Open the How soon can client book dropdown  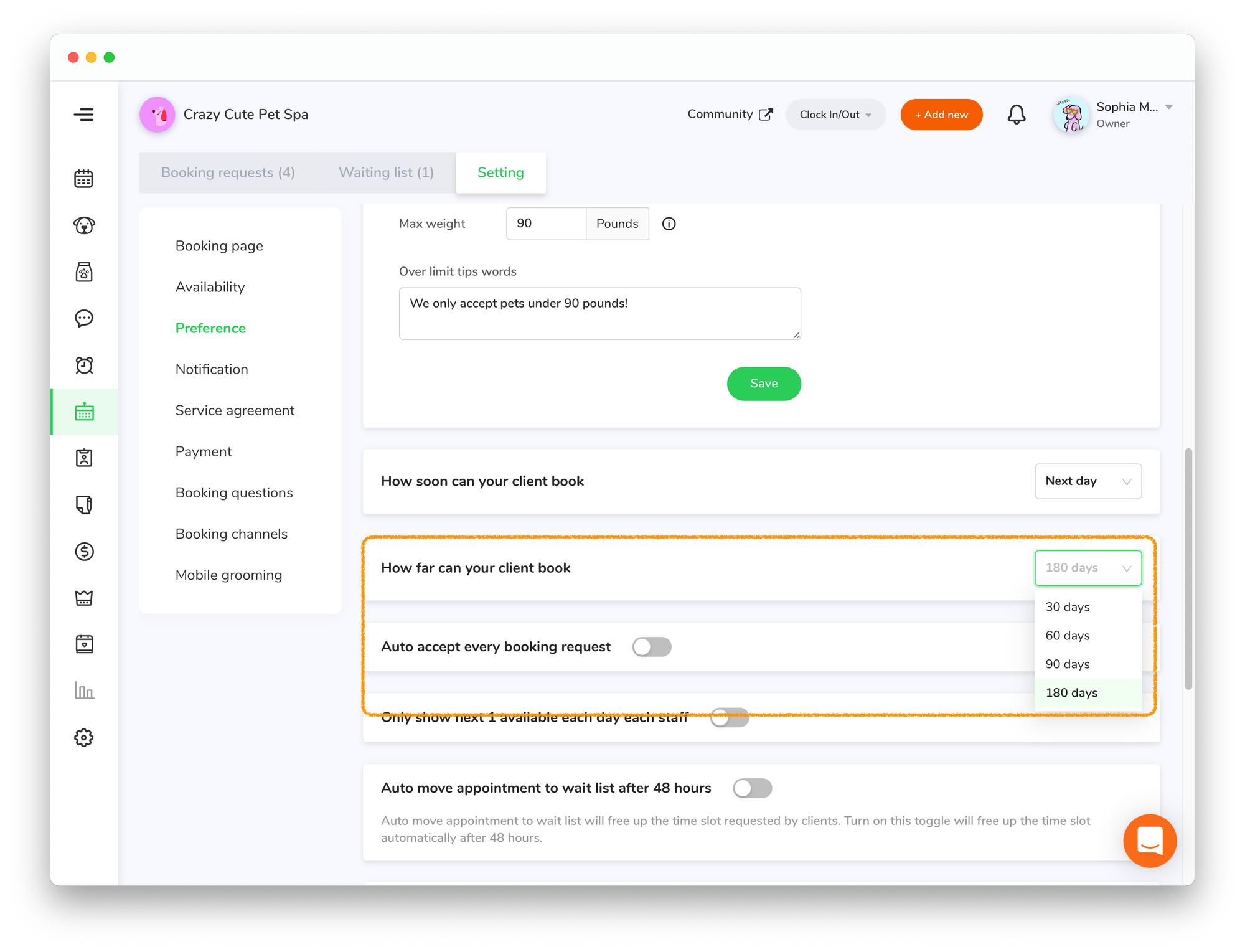point(1088,481)
